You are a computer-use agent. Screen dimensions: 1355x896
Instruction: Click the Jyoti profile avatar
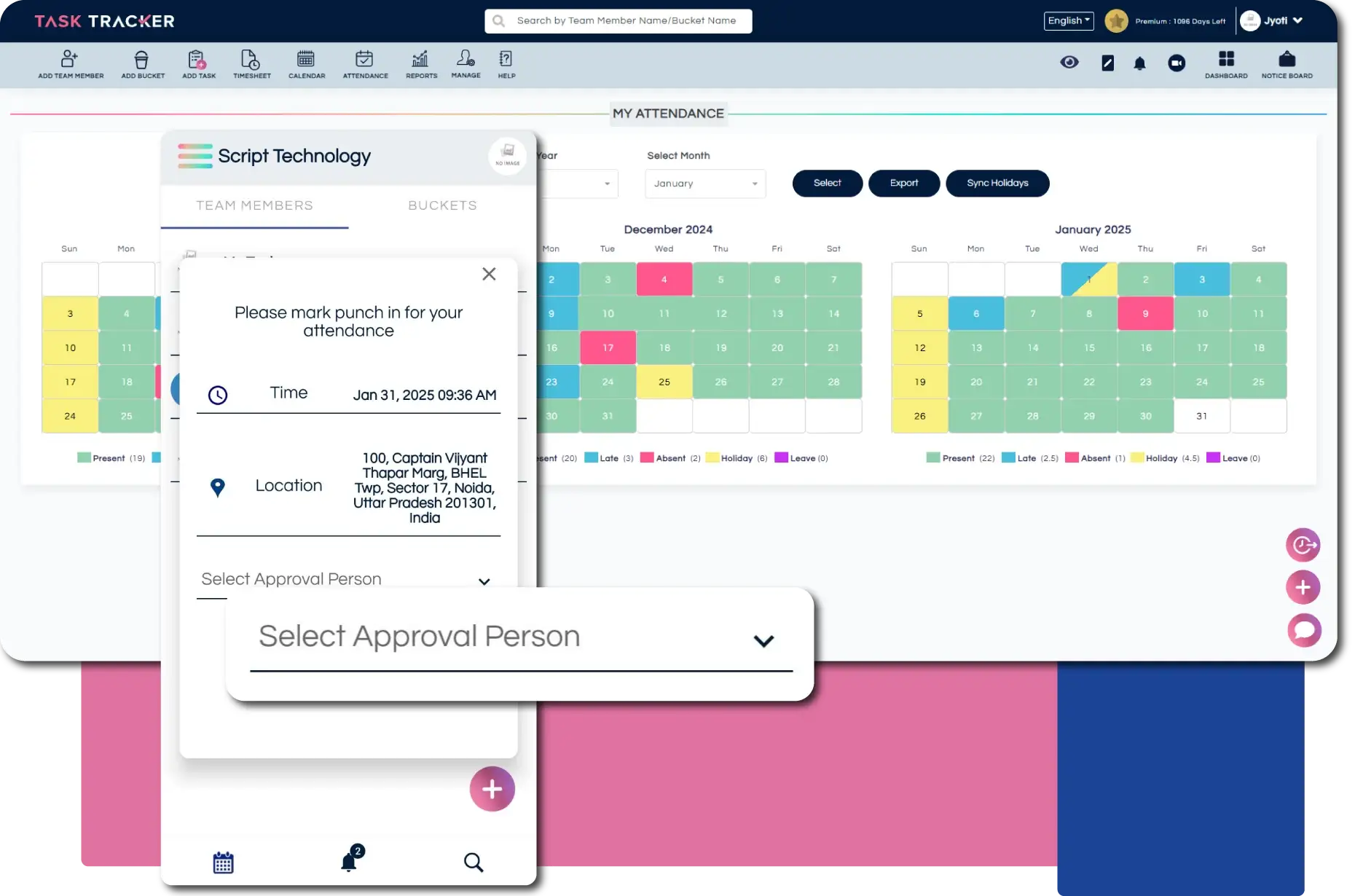1249,21
